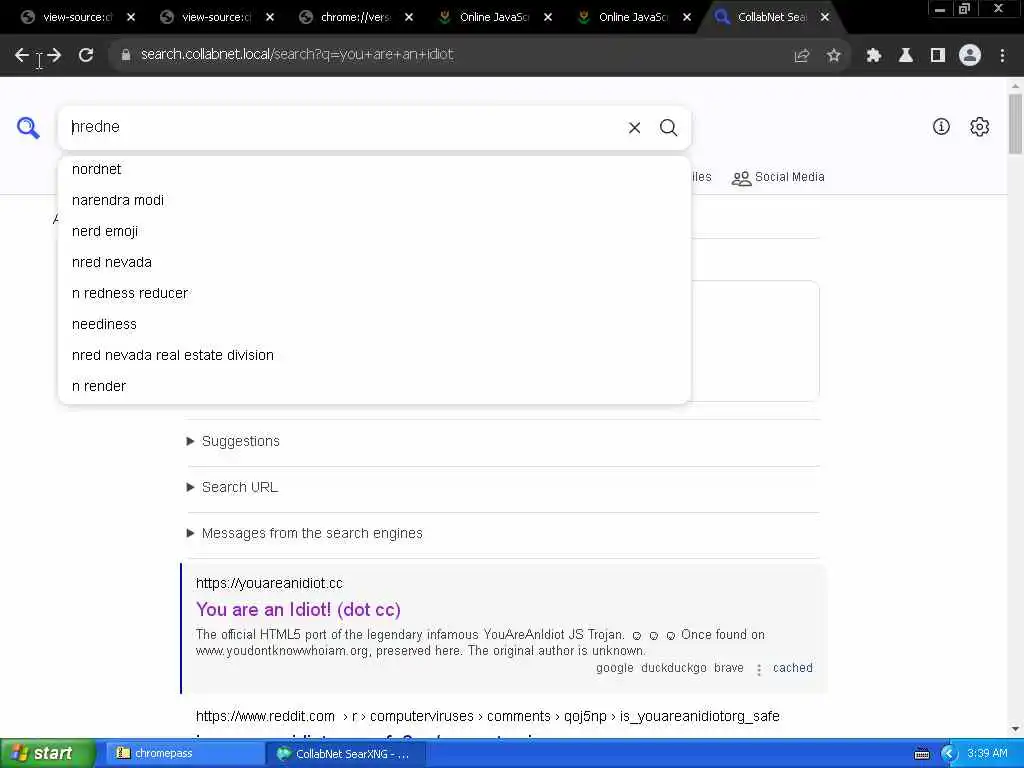This screenshot has width=1024, height=768.
Task: Click the 3:39 AM system clock
Action: pyautogui.click(x=987, y=754)
